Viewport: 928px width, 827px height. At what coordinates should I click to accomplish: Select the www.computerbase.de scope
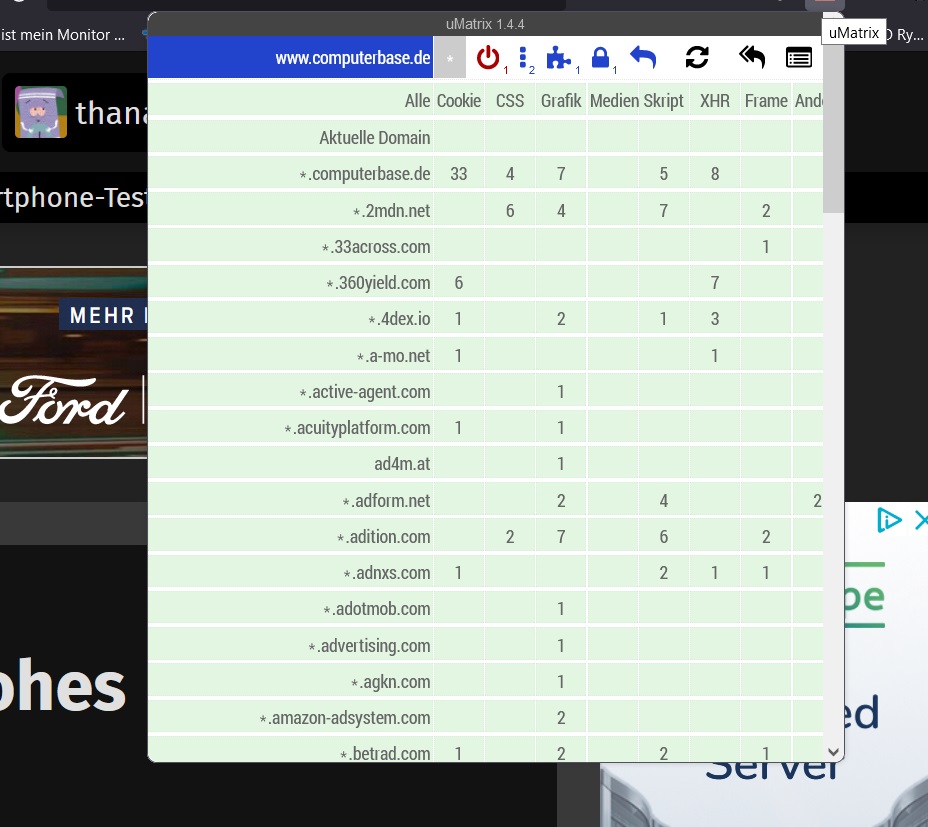pyautogui.click(x=291, y=57)
